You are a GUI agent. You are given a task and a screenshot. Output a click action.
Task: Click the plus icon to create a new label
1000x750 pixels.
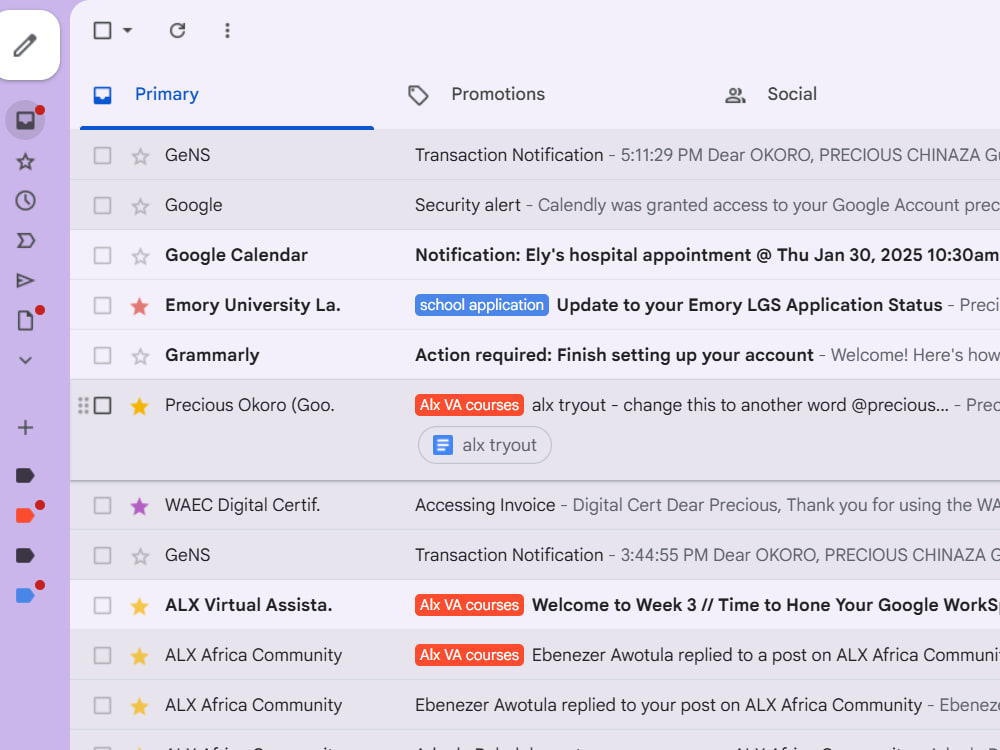26,427
